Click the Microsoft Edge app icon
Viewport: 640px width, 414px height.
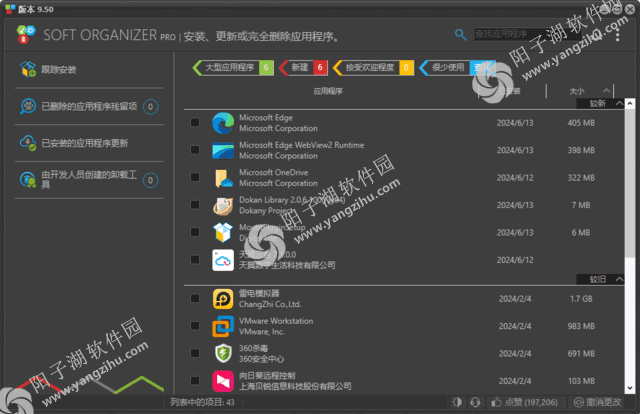[223, 123]
